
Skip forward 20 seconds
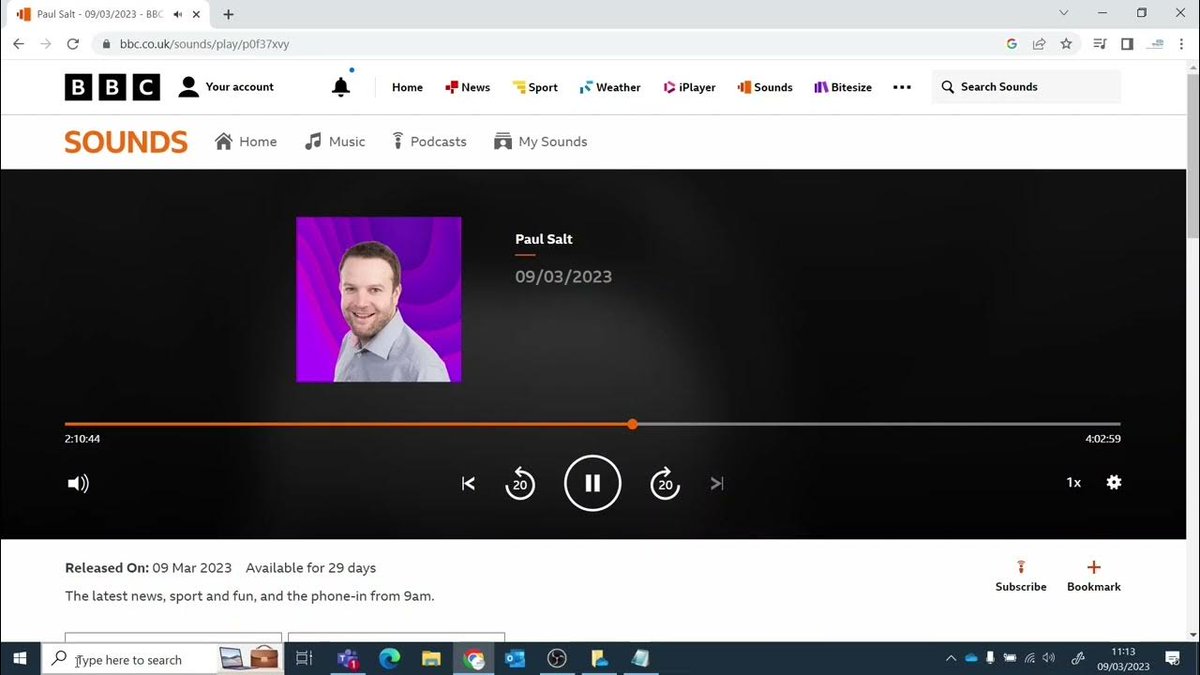click(665, 483)
